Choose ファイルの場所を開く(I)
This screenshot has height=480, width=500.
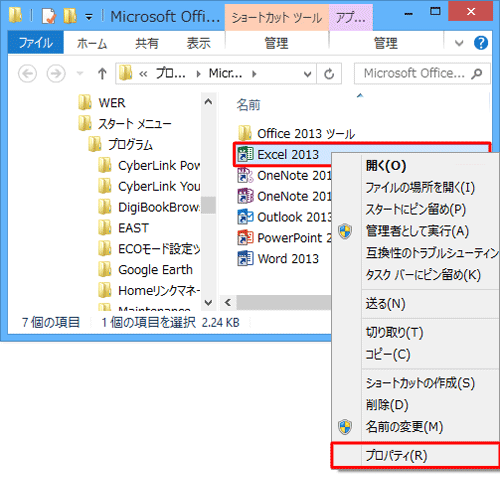[420, 188]
